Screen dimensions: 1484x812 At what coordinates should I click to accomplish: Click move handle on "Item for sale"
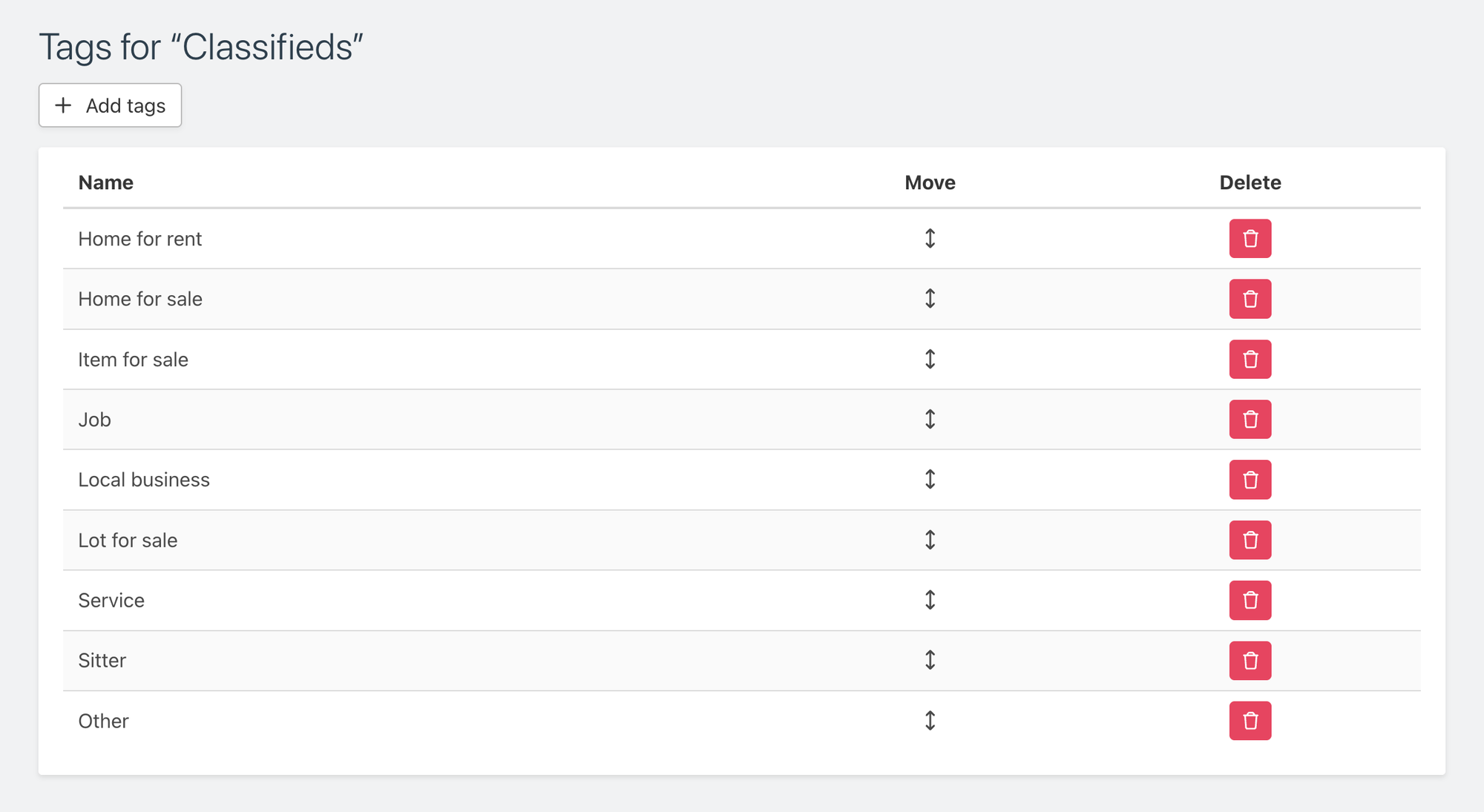pyautogui.click(x=930, y=359)
